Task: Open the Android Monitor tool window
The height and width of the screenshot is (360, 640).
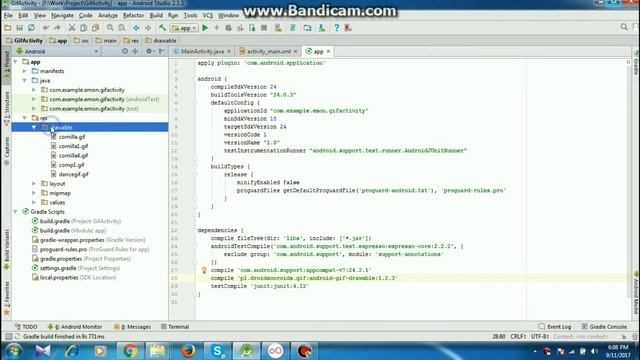Action: click(x=75, y=327)
